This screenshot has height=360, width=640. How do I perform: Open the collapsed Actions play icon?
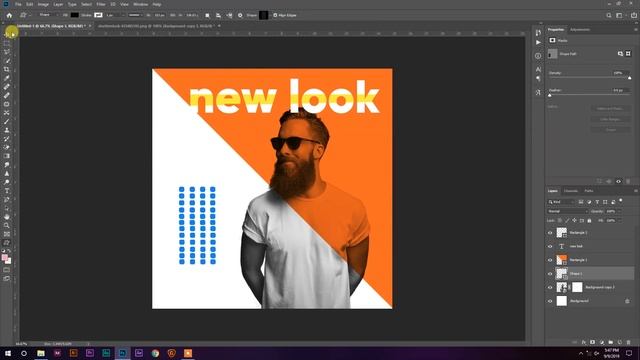coord(538,42)
